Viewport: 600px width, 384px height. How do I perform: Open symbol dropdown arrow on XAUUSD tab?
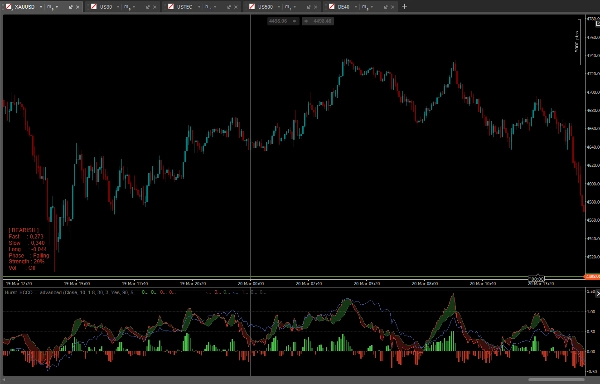pyautogui.click(x=41, y=7)
